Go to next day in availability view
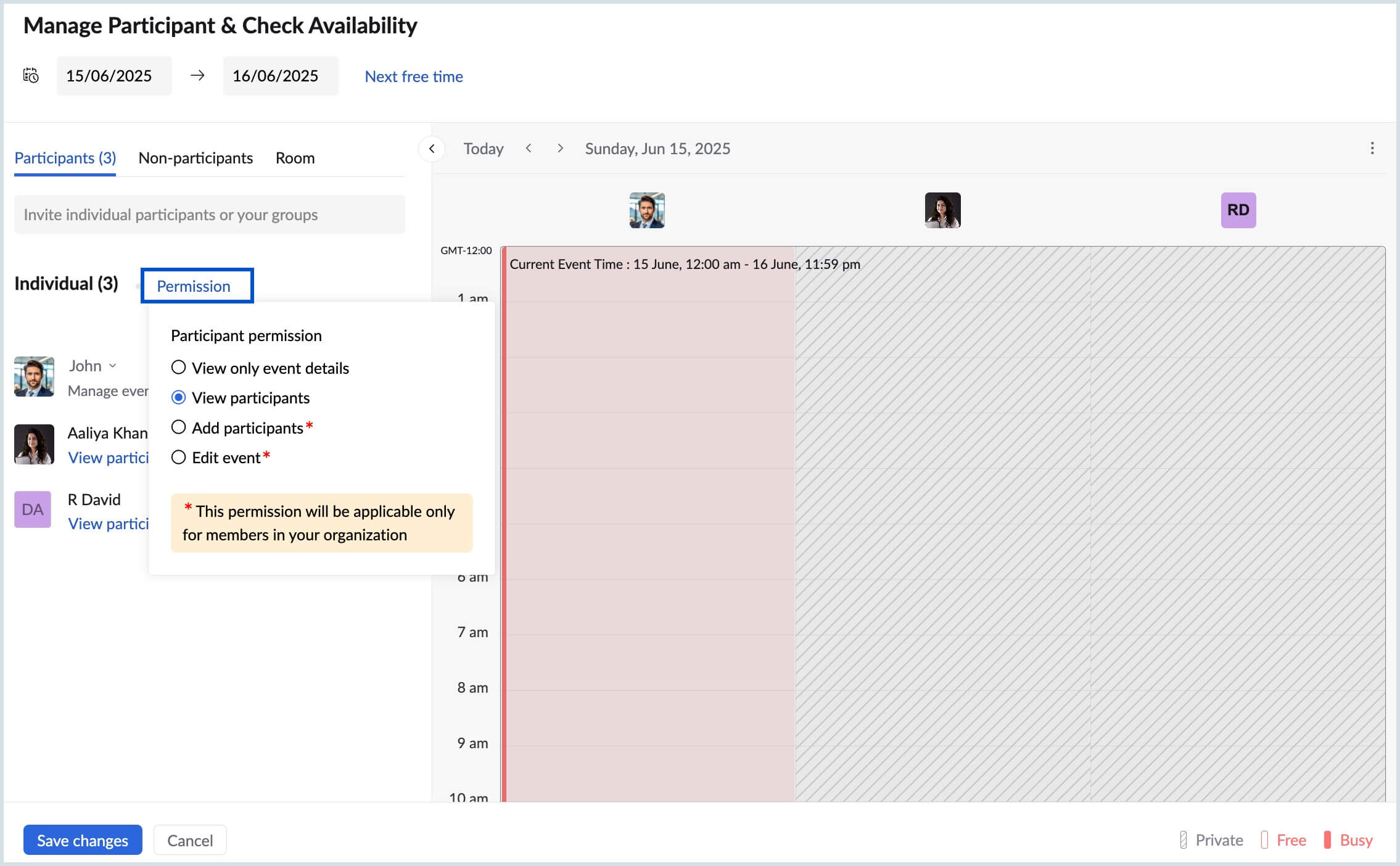1400x866 pixels. tap(560, 148)
